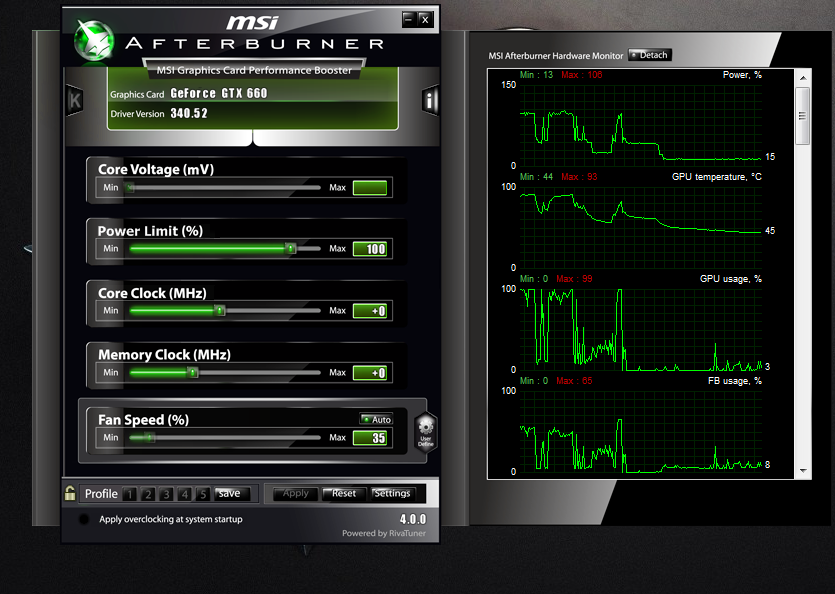Click the Power Limit value field showing 100
Viewport: 835px width, 594px height.
[370, 249]
